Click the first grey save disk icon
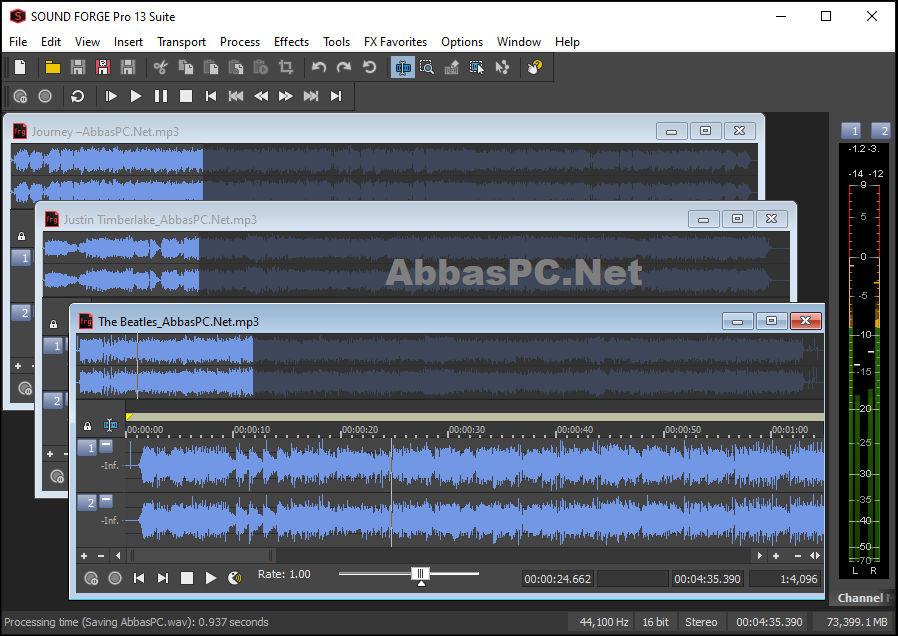The width and height of the screenshot is (898, 636). tap(78, 68)
